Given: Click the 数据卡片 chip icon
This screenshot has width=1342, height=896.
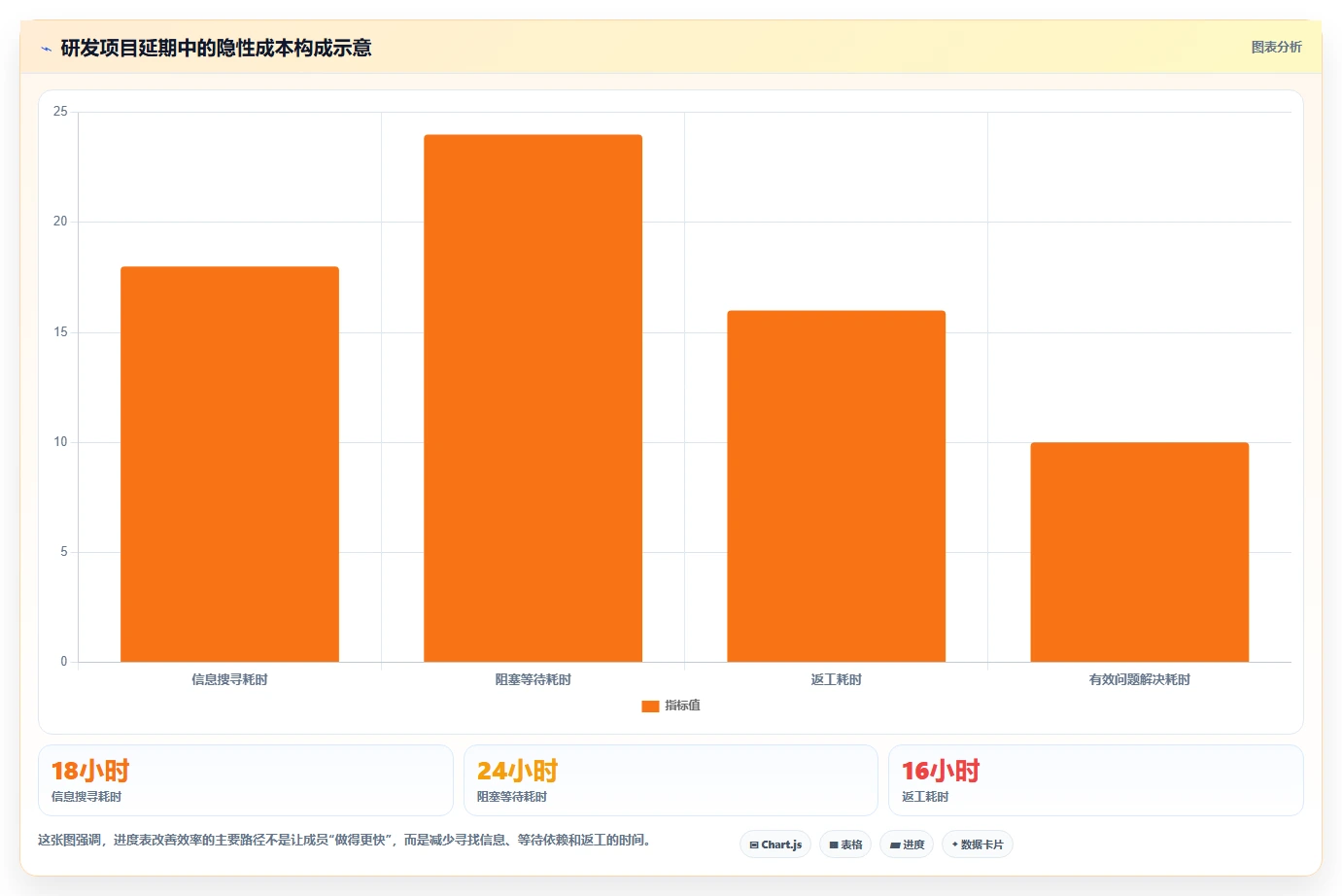Looking at the screenshot, I should tap(955, 844).
